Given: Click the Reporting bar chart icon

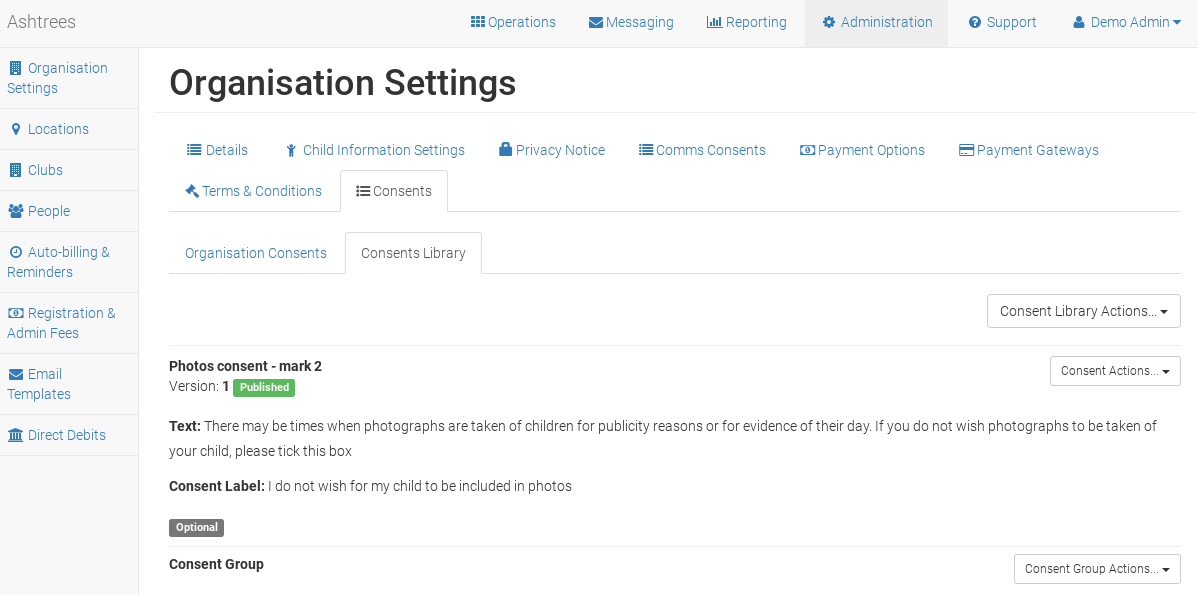Looking at the screenshot, I should (x=714, y=22).
